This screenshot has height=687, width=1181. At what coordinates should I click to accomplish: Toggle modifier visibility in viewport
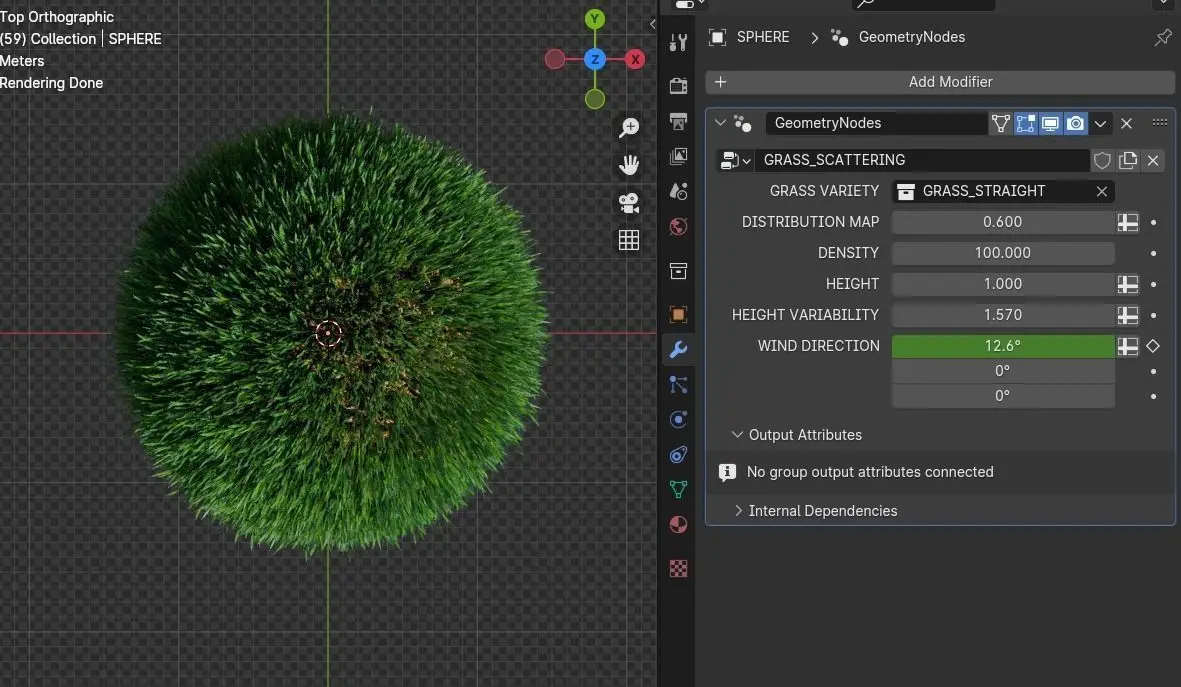1050,124
